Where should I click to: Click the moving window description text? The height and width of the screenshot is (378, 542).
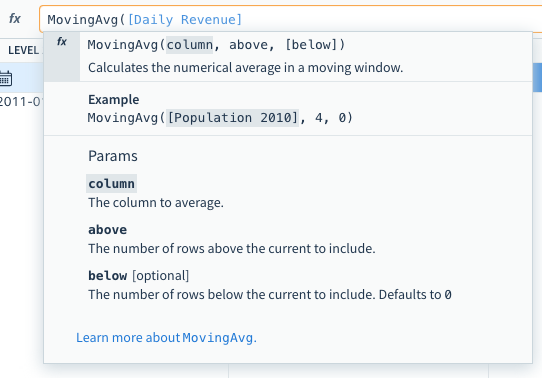tap(245, 68)
